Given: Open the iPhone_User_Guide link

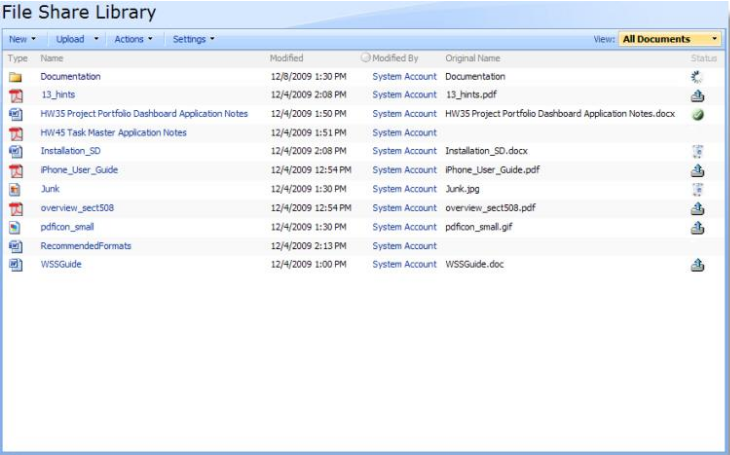Looking at the screenshot, I should coord(79,170).
